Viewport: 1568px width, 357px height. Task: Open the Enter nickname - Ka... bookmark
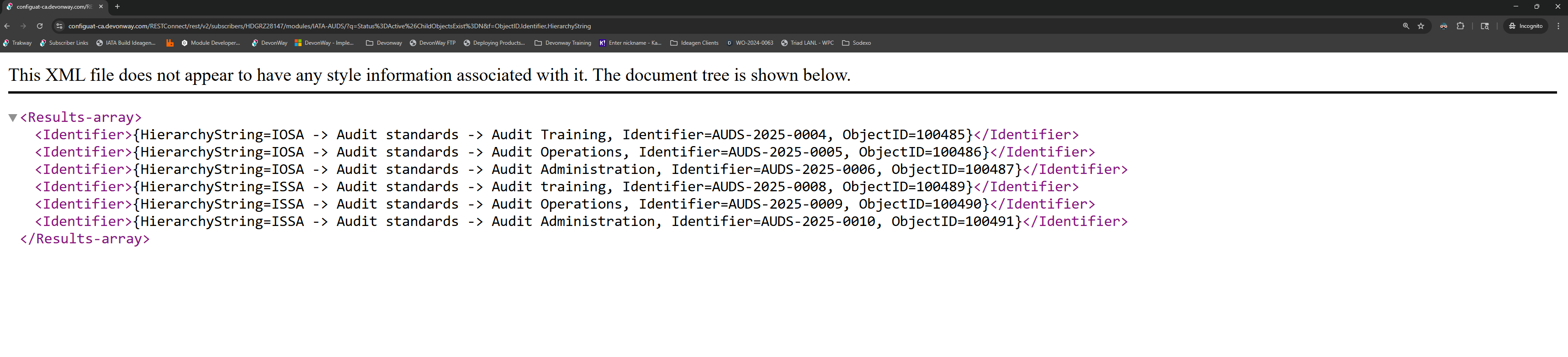tap(630, 43)
